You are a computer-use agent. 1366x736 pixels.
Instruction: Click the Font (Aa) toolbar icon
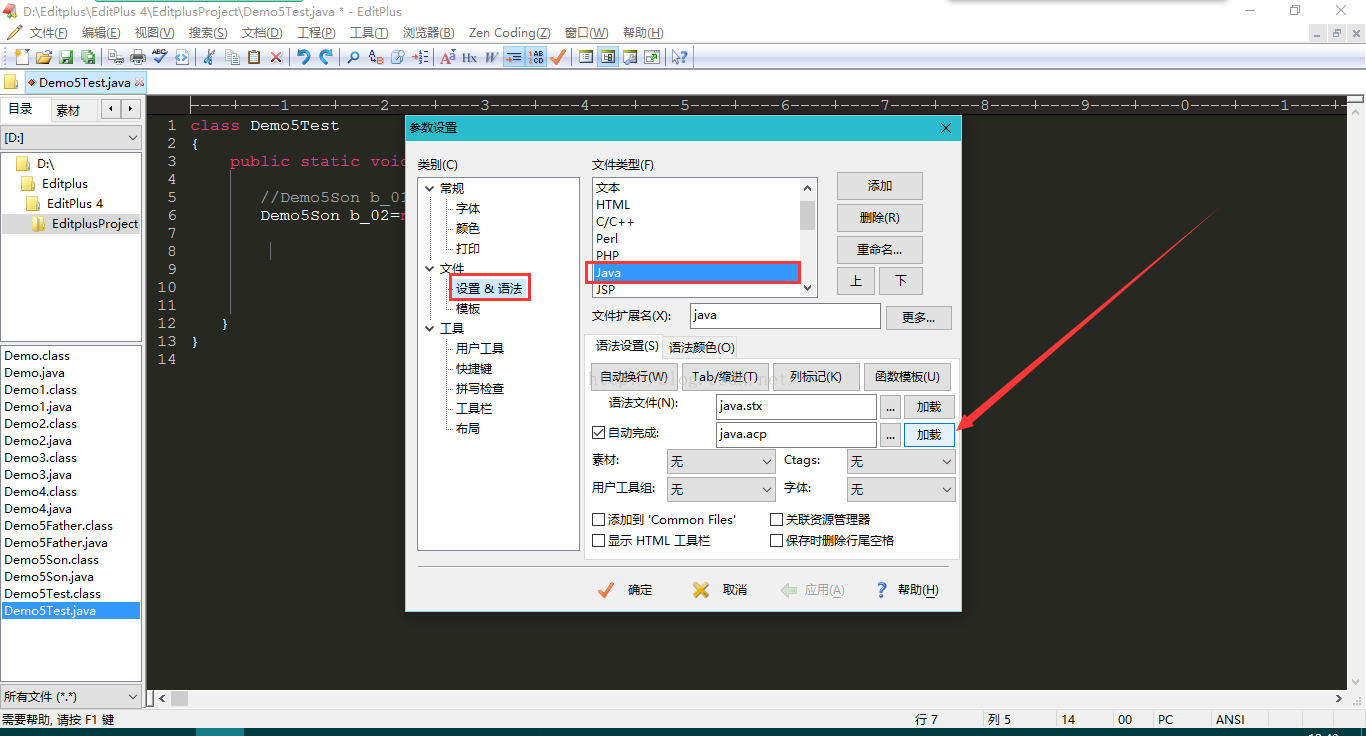[447, 57]
